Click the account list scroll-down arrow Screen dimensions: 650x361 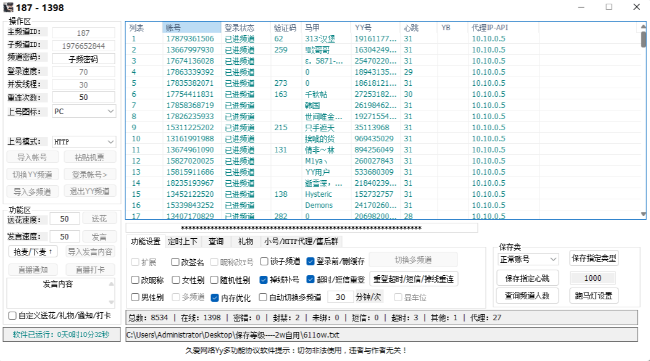(643, 214)
